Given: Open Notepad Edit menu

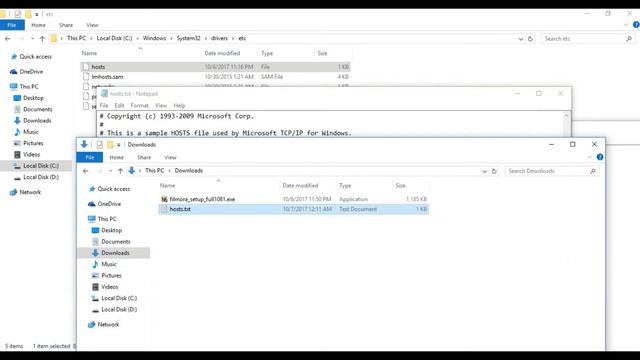Looking at the screenshot, I should pyautogui.click(x=119, y=105).
